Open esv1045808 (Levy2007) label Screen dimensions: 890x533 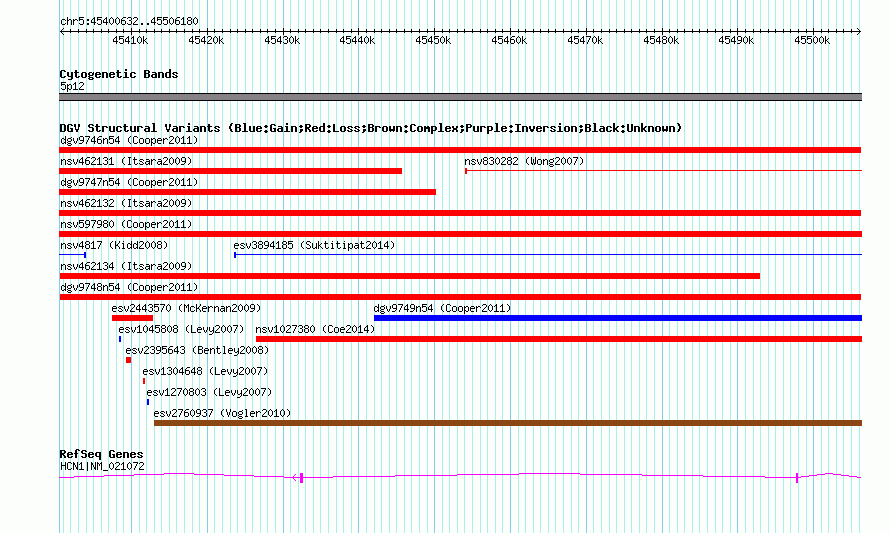pos(181,329)
